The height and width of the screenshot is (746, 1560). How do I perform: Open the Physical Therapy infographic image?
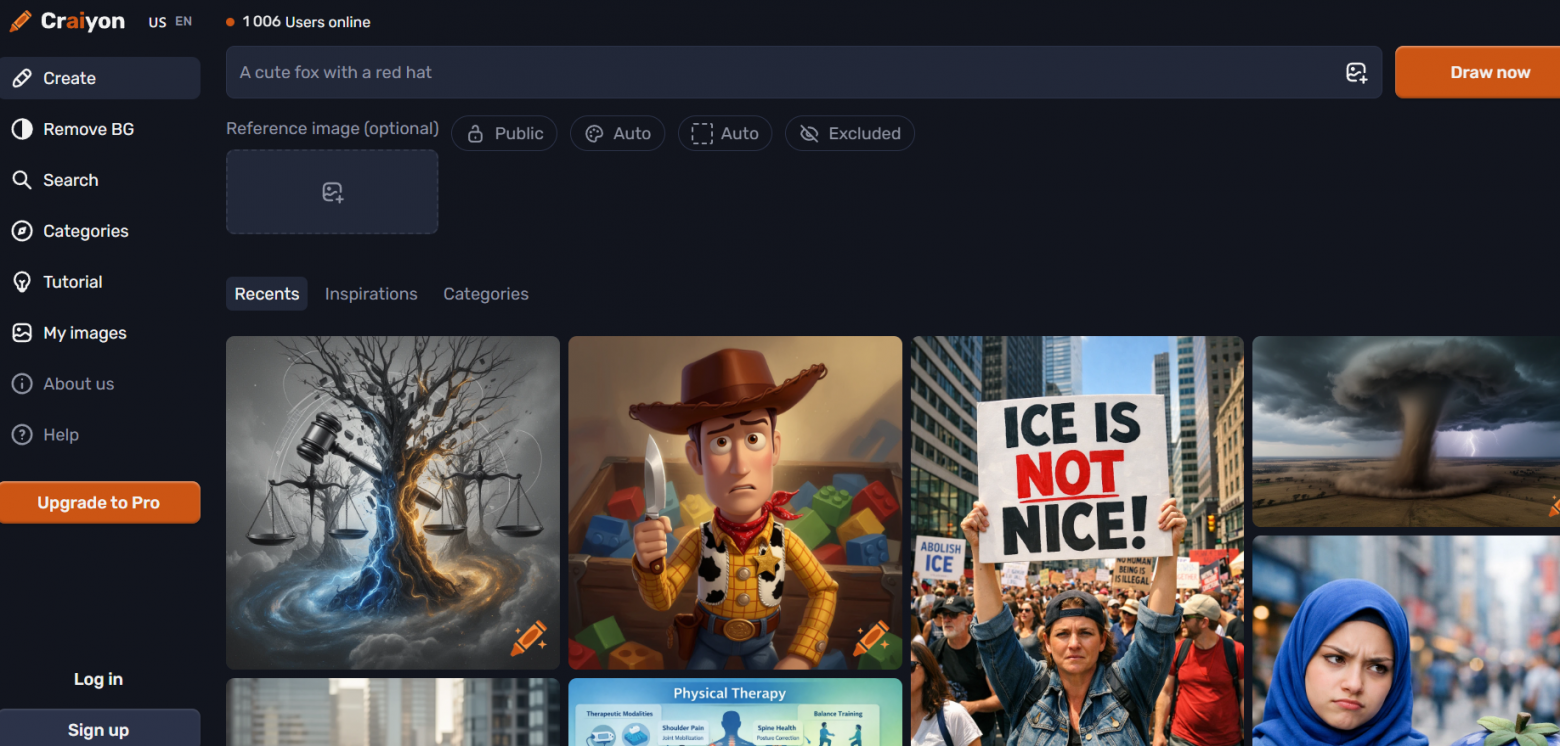(735, 712)
